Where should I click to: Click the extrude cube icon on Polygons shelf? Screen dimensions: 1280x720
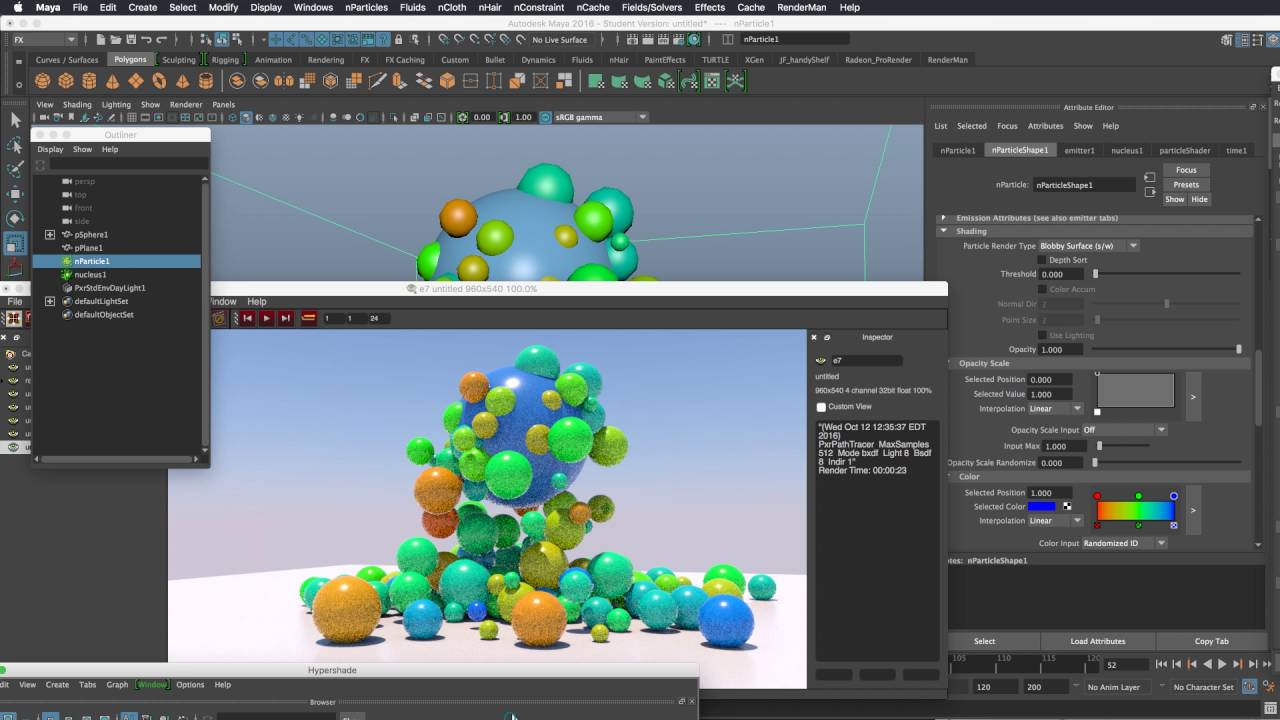point(447,81)
